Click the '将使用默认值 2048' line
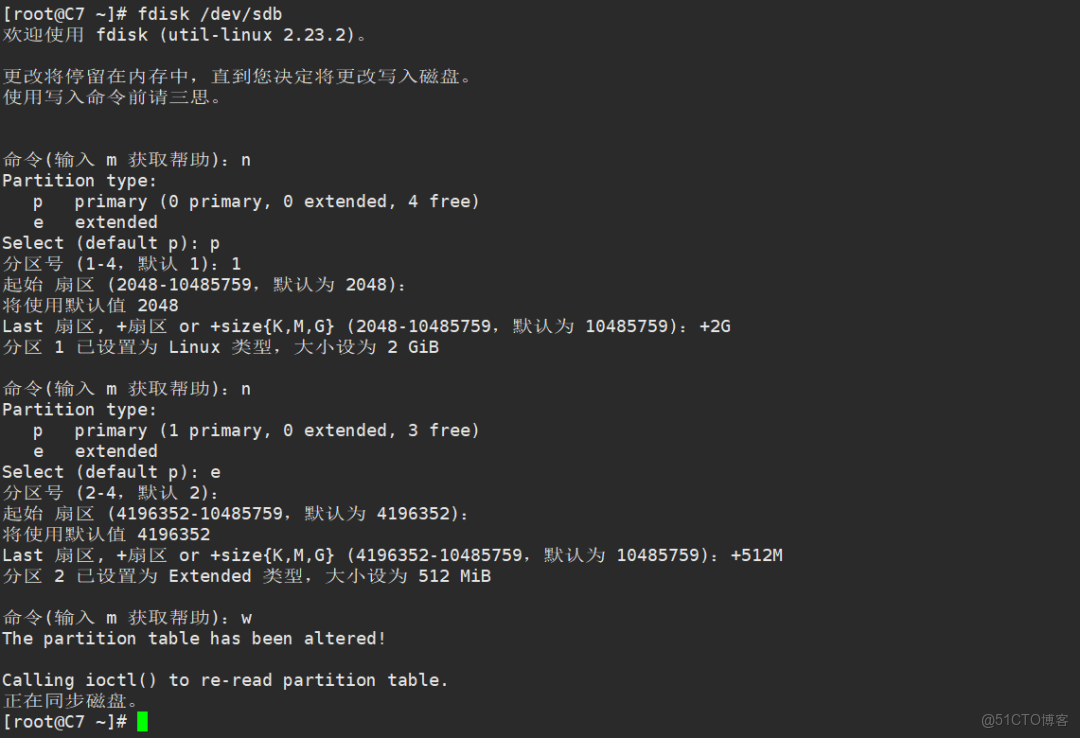 (x=90, y=305)
